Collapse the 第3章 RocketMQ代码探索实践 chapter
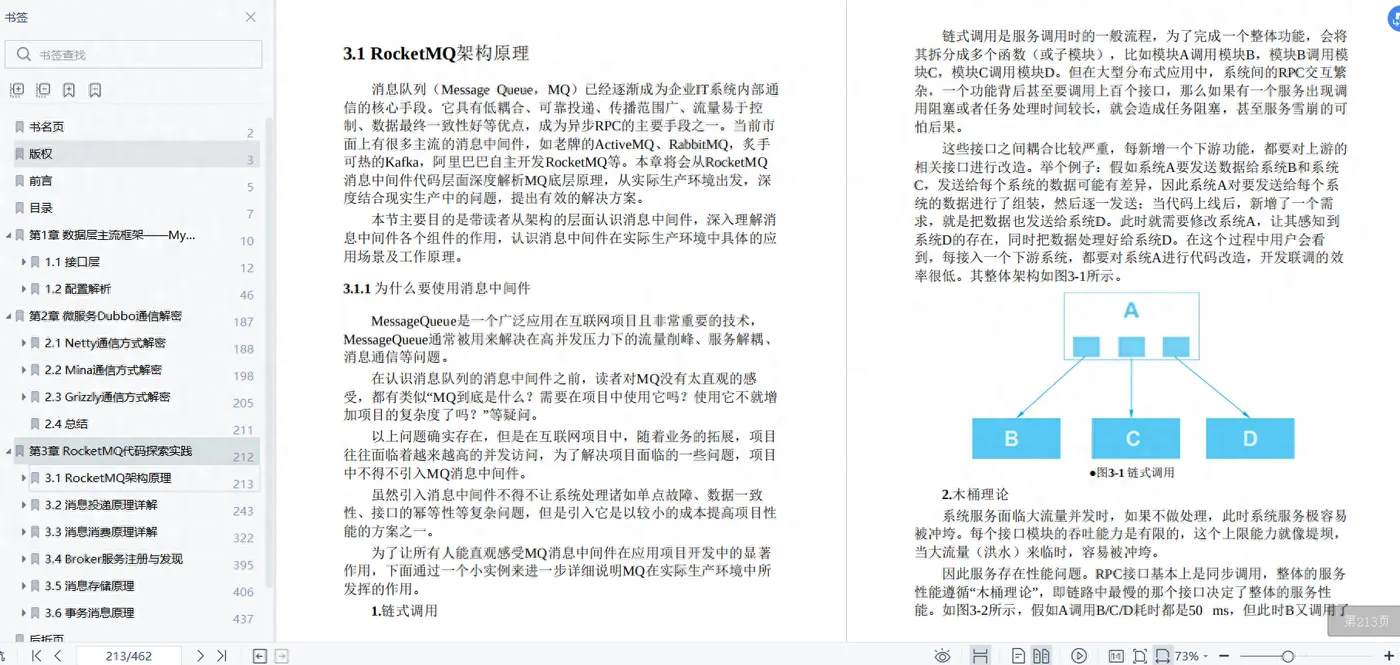Viewport: 1400px width, 665px height. (8, 451)
